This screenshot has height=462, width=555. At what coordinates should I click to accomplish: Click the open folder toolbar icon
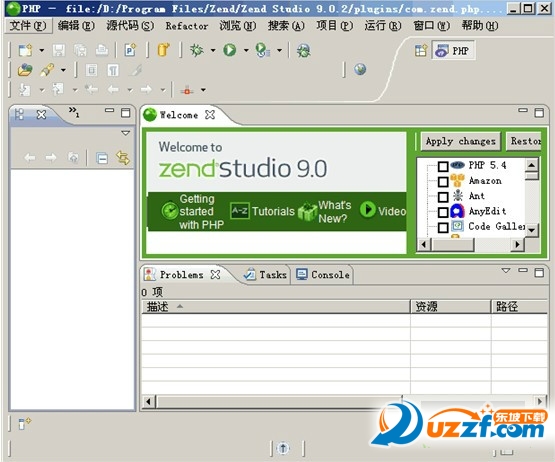pyautogui.click(x=25, y=70)
